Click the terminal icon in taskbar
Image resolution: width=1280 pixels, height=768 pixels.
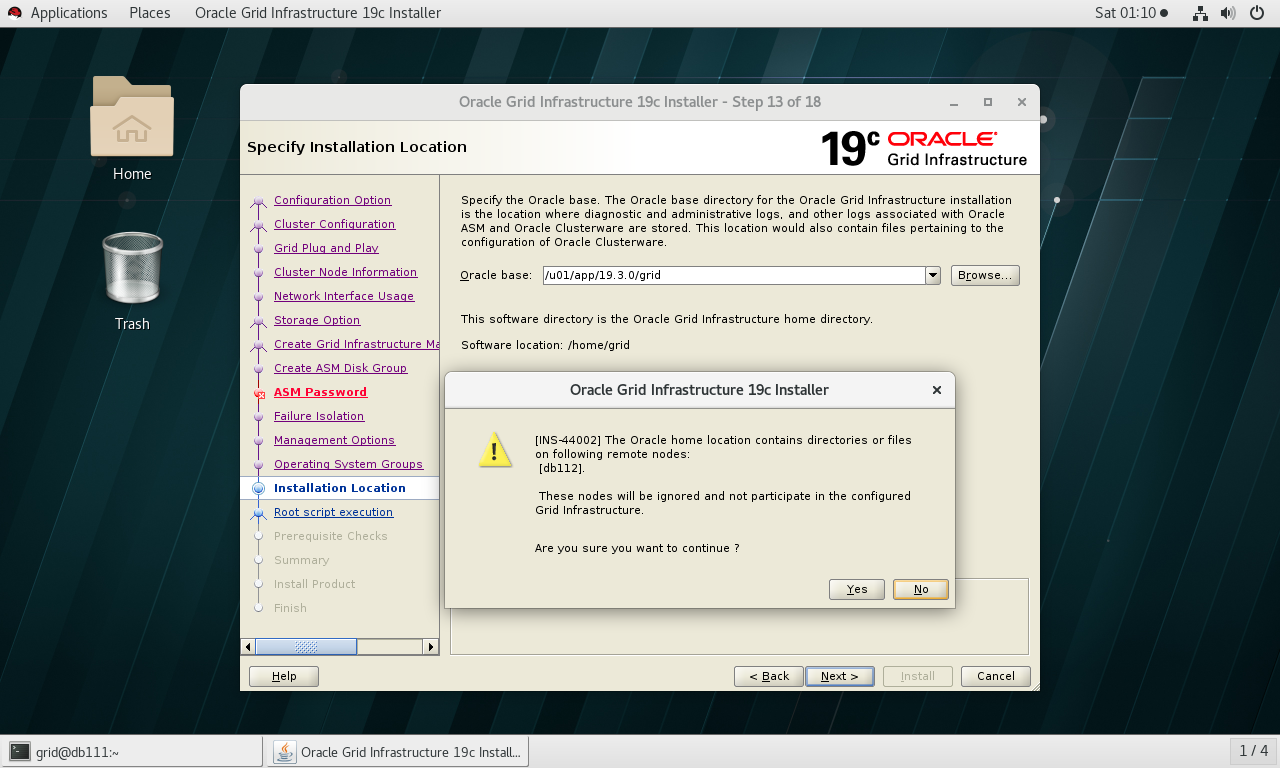tap(19, 752)
